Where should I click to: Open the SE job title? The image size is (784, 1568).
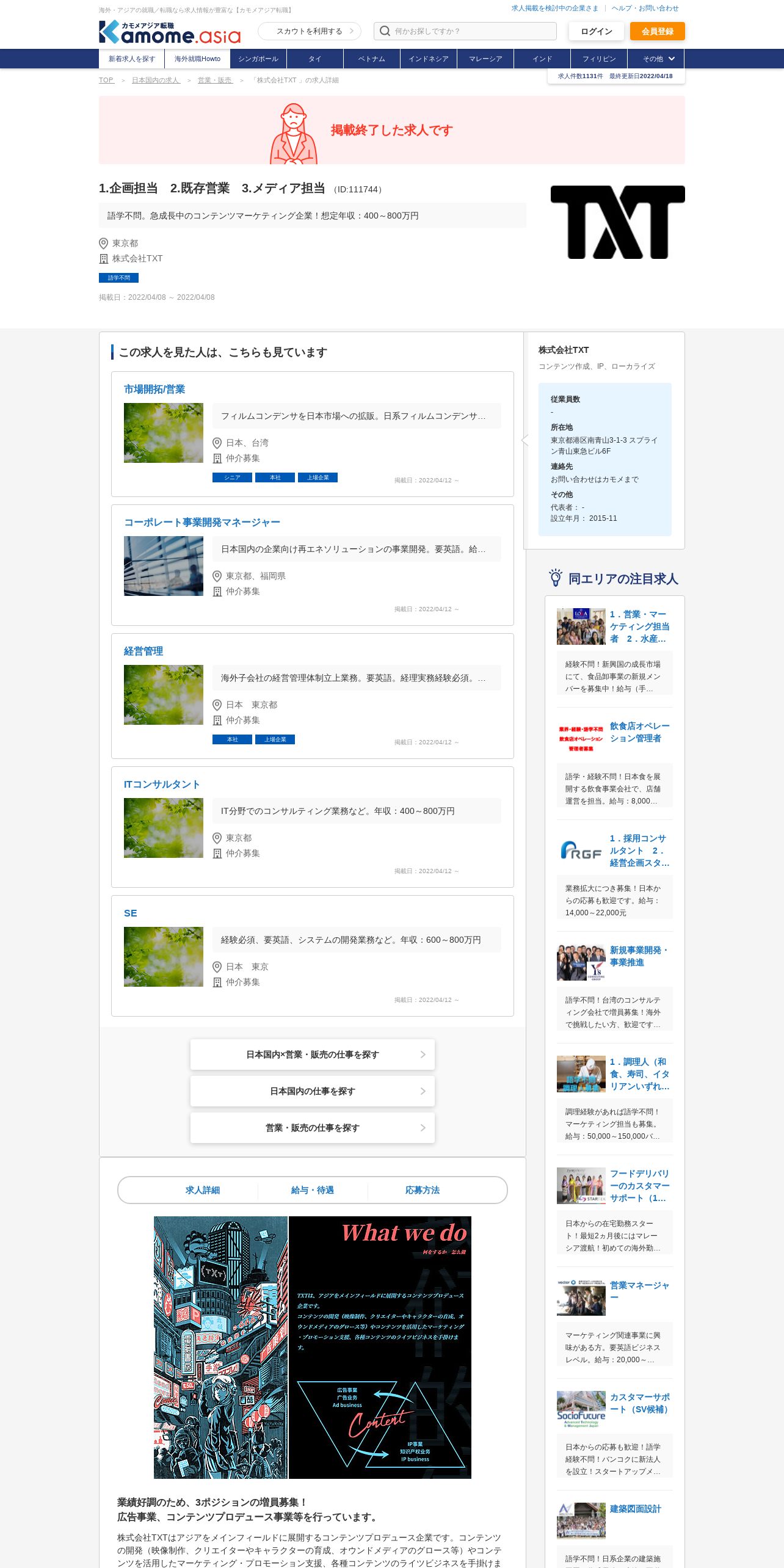[131, 913]
